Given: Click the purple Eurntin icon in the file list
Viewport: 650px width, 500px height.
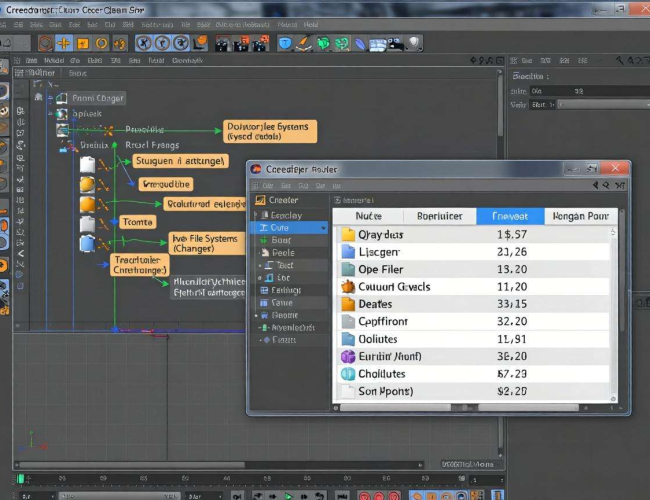Looking at the screenshot, I should [x=348, y=357].
